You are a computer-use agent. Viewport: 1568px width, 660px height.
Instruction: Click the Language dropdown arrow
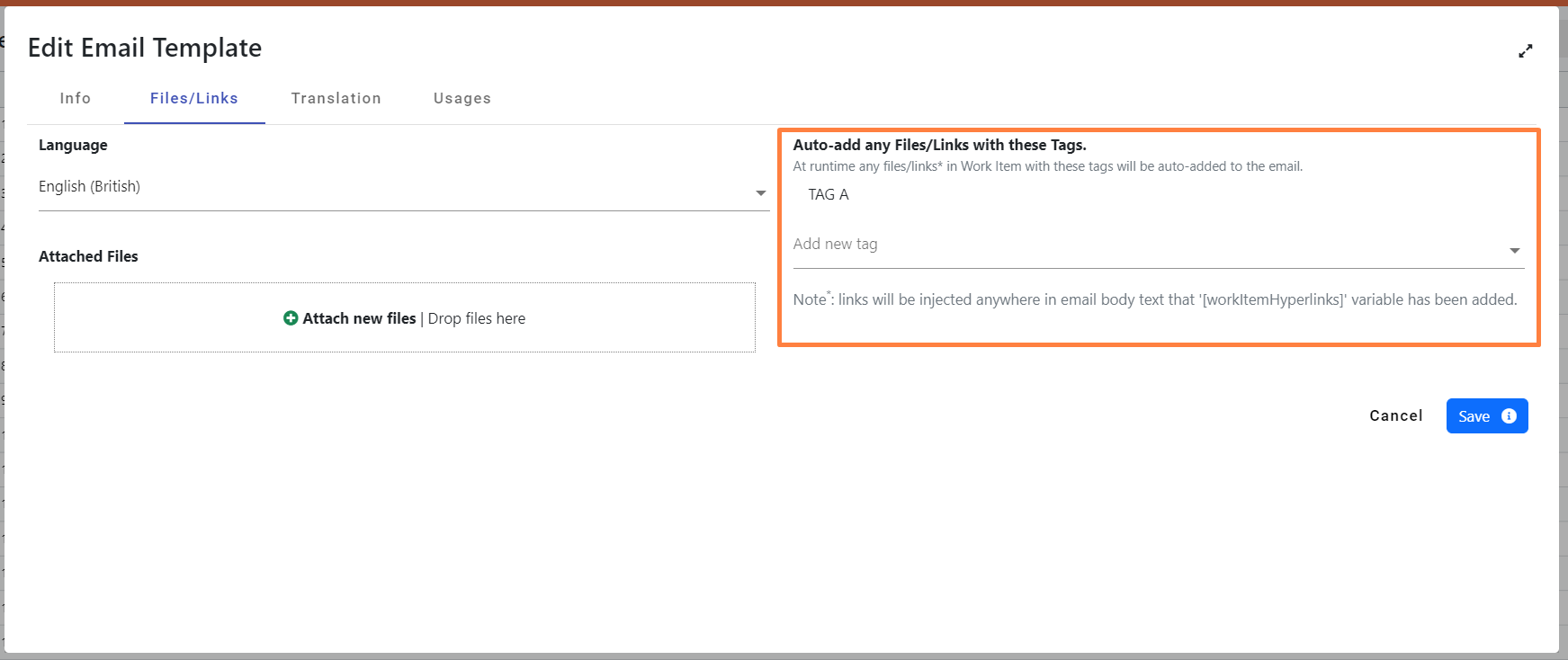tap(760, 193)
